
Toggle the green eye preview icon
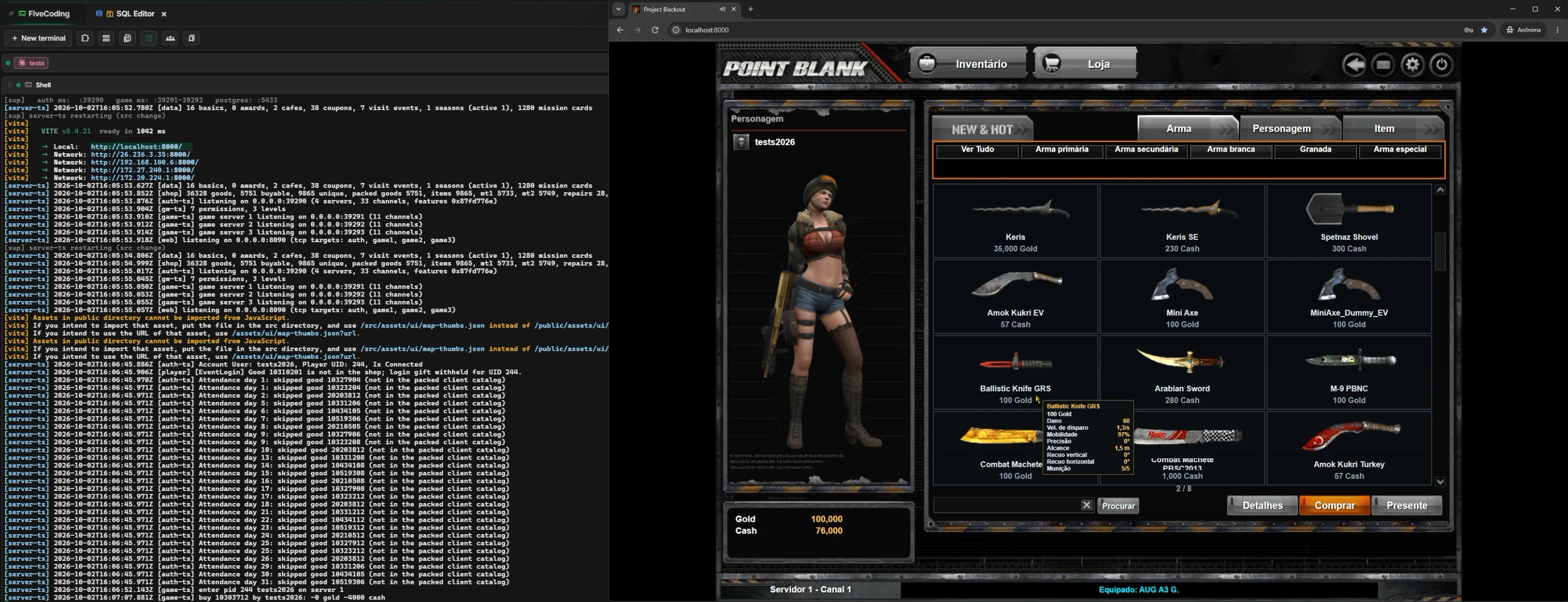point(149,38)
